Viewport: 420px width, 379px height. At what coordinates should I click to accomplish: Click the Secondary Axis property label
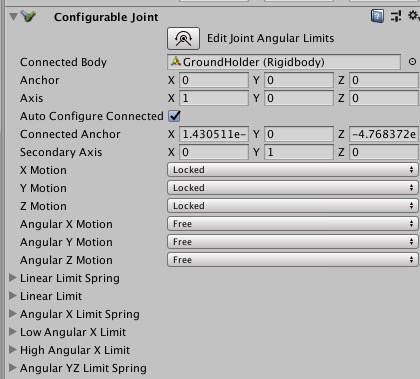[61, 152]
